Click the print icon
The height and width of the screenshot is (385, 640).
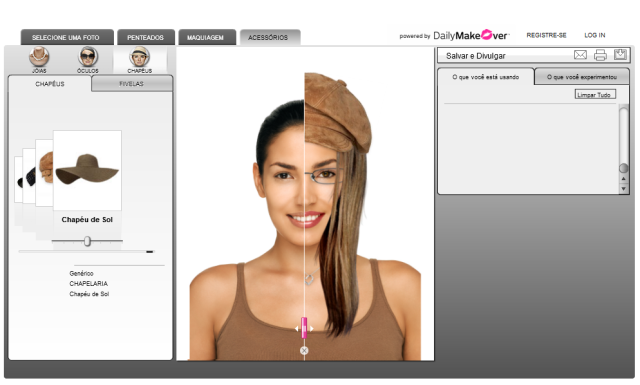point(600,55)
